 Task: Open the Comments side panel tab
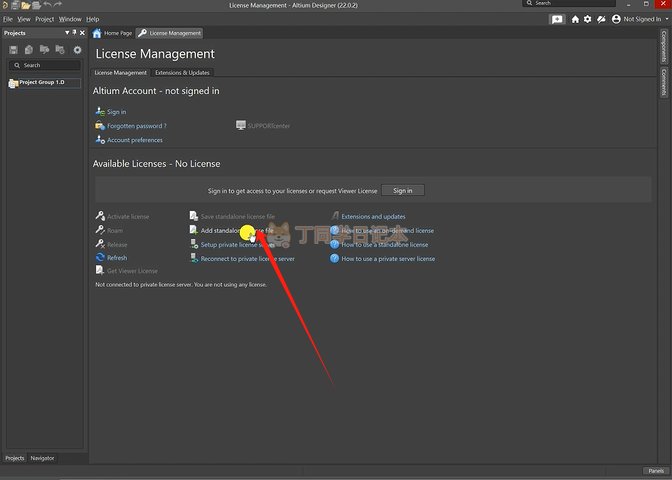[x=664, y=82]
